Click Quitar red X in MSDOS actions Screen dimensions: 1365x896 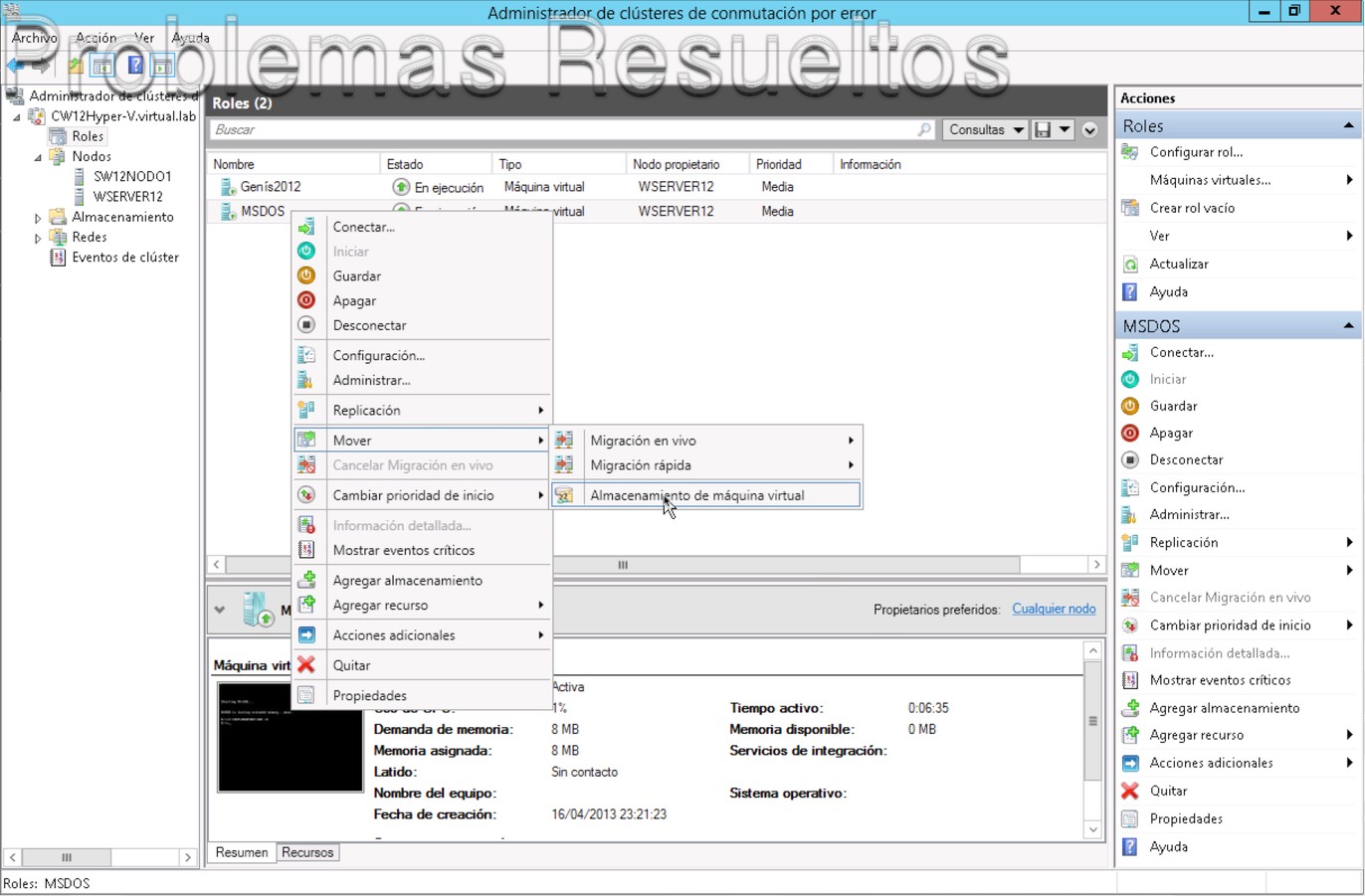1129,791
